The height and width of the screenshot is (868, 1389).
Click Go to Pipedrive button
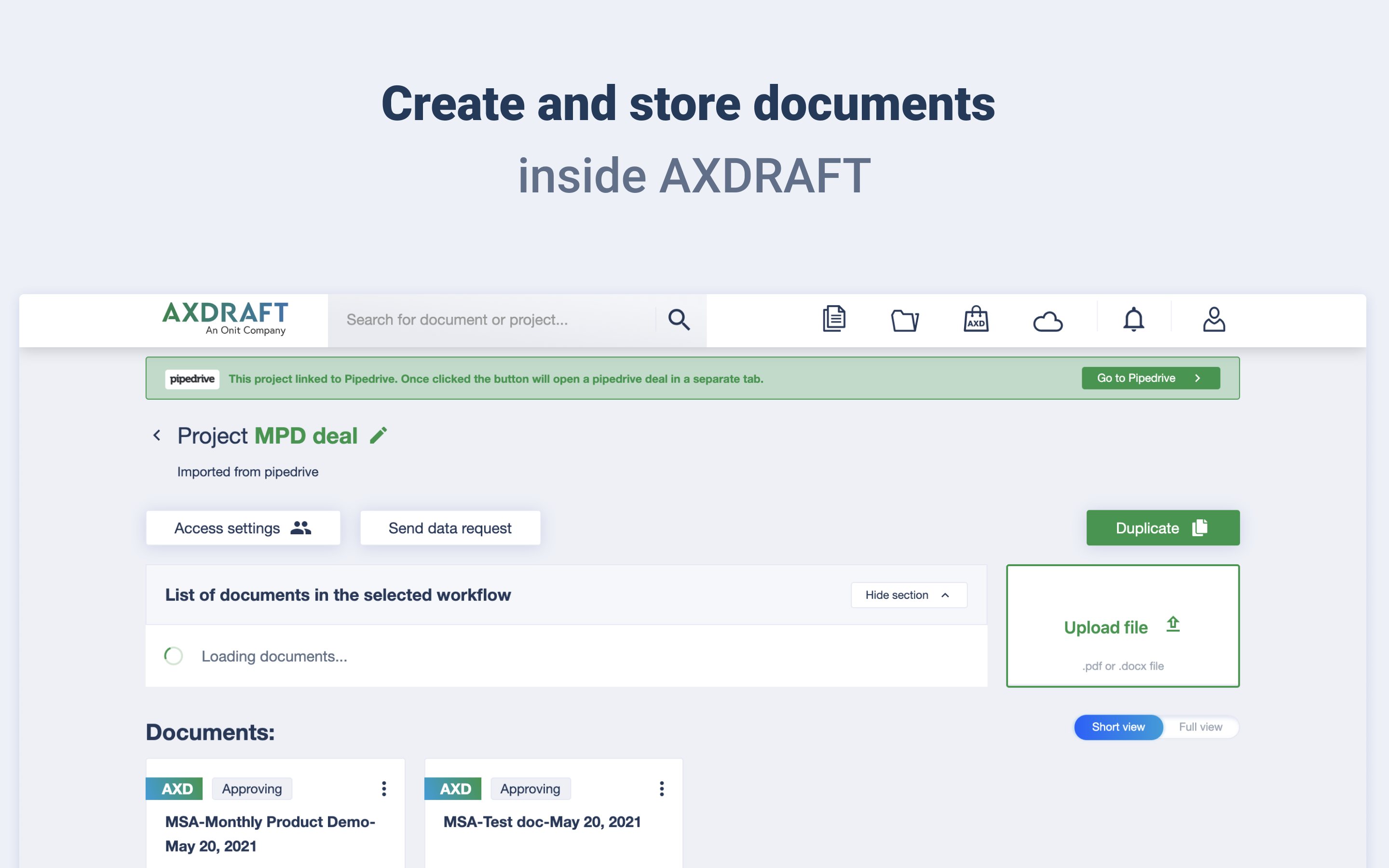click(1151, 379)
